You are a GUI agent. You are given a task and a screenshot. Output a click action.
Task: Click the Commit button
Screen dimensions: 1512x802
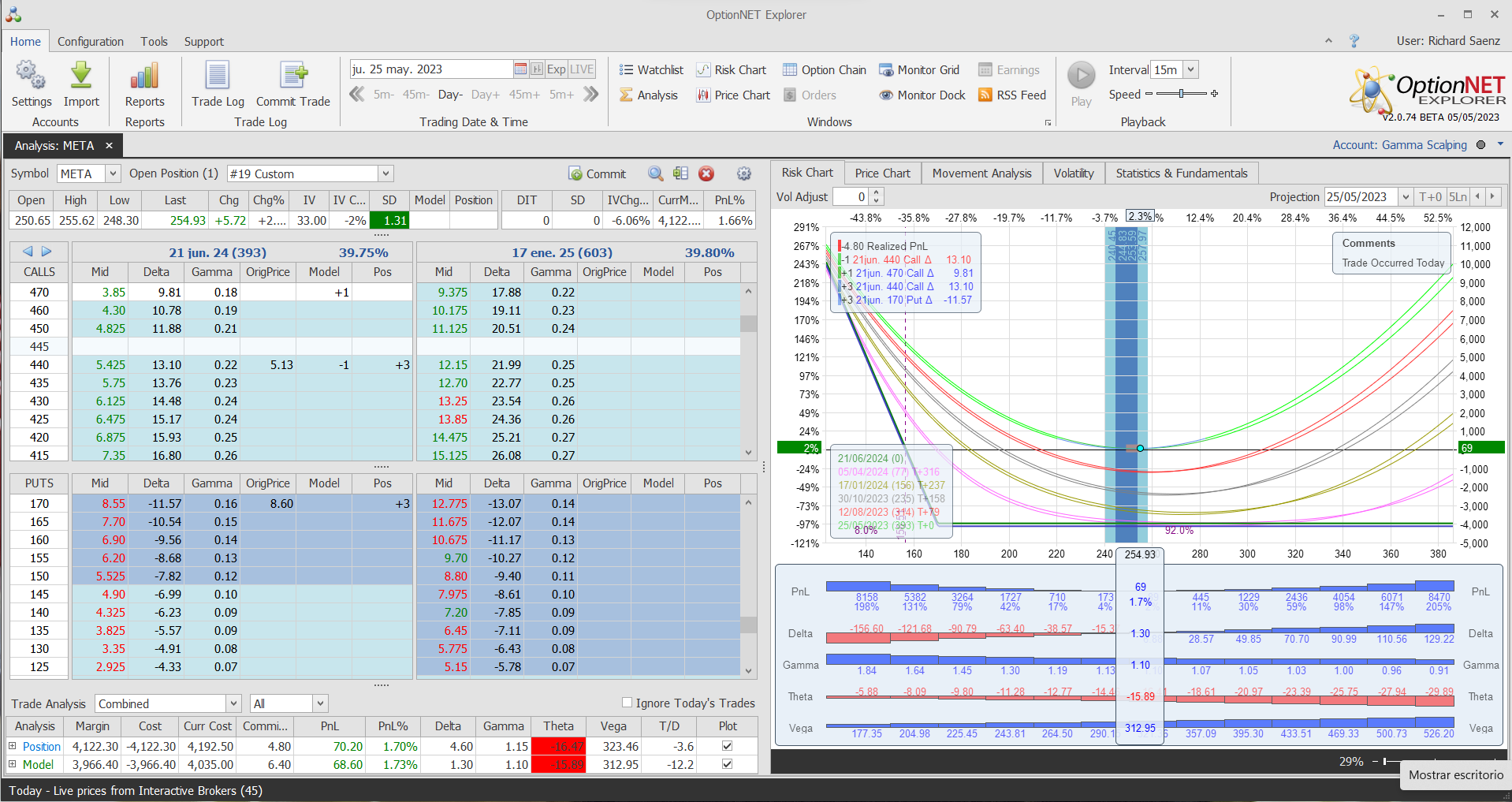pyautogui.click(x=597, y=173)
